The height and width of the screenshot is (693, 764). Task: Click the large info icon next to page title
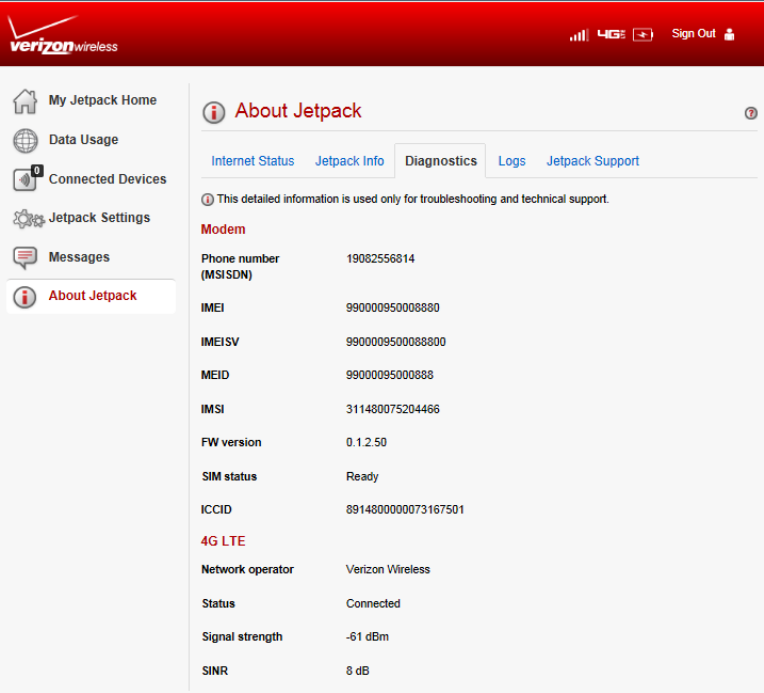point(214,112)
